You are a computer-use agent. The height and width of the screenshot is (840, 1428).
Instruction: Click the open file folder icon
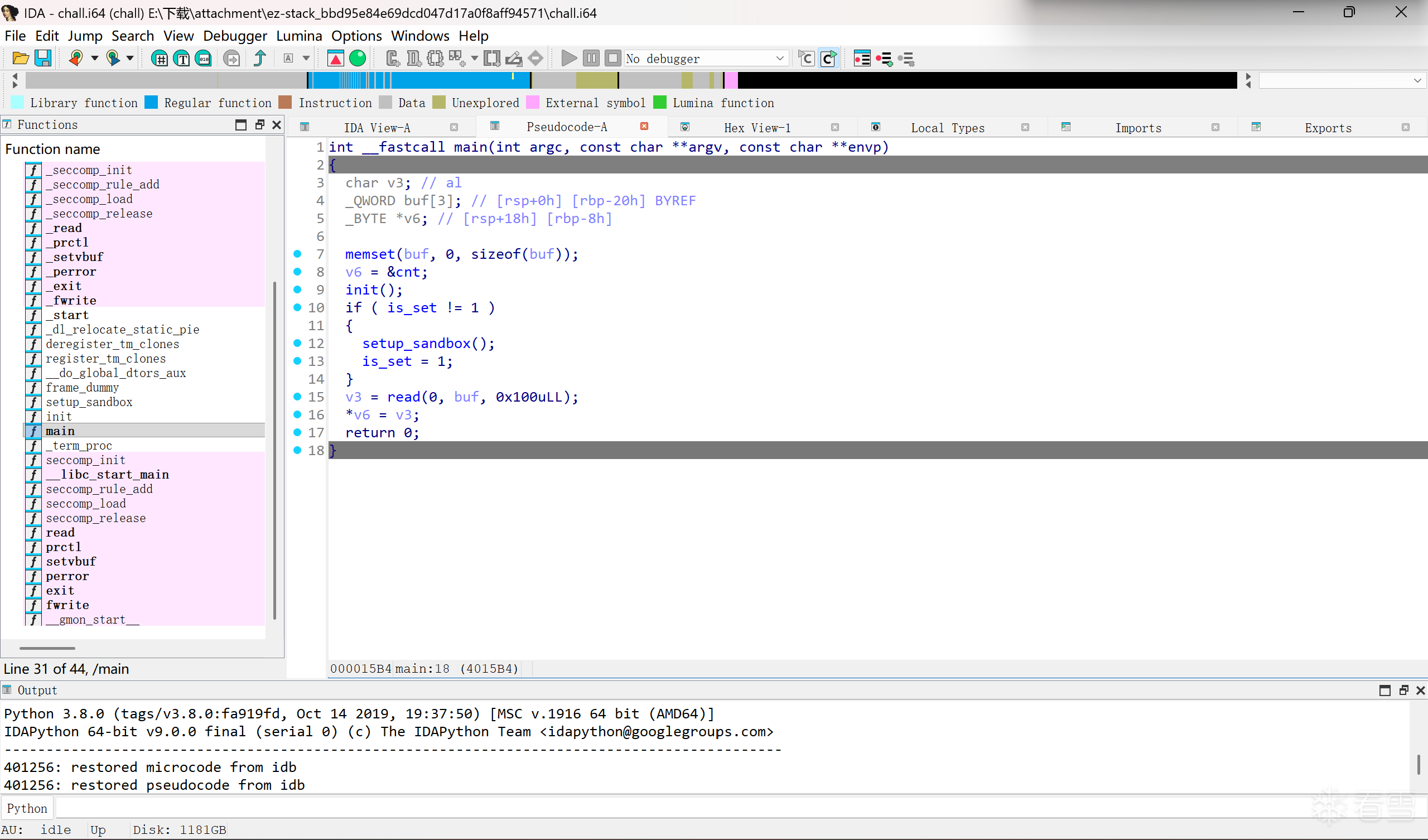tap(21, 59)
